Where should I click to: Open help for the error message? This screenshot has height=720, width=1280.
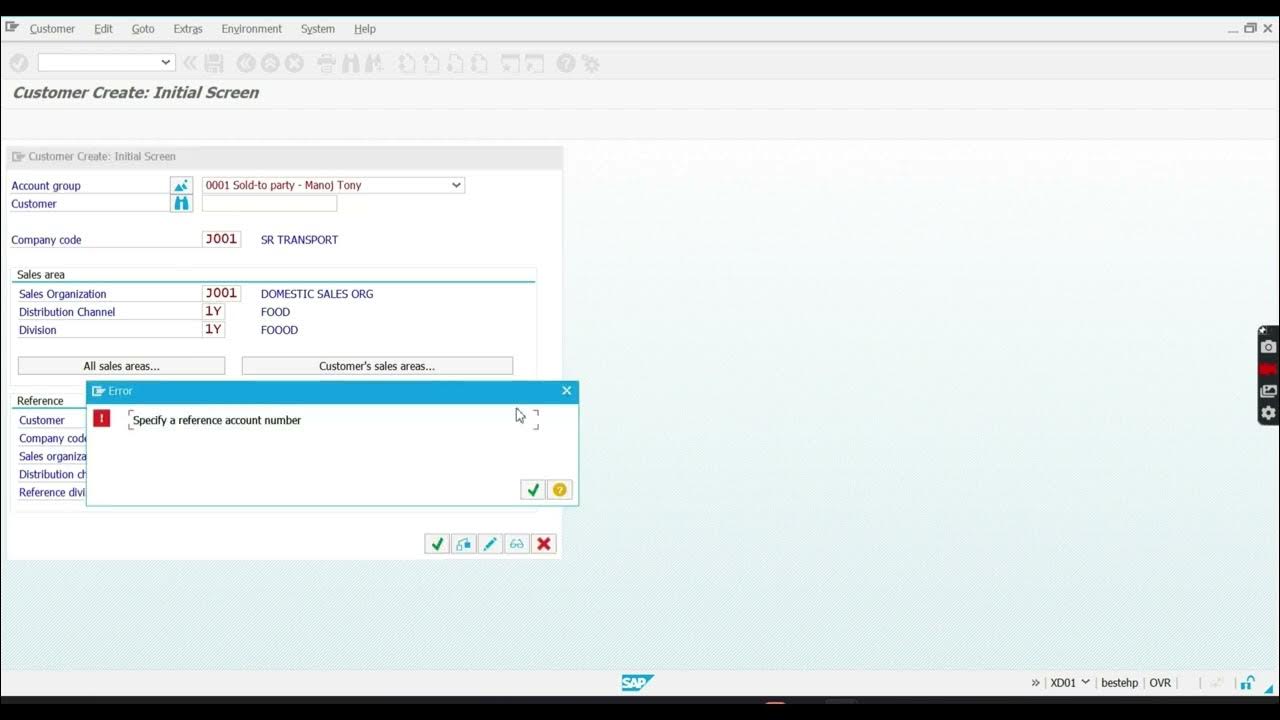click(x=560, y=490)
